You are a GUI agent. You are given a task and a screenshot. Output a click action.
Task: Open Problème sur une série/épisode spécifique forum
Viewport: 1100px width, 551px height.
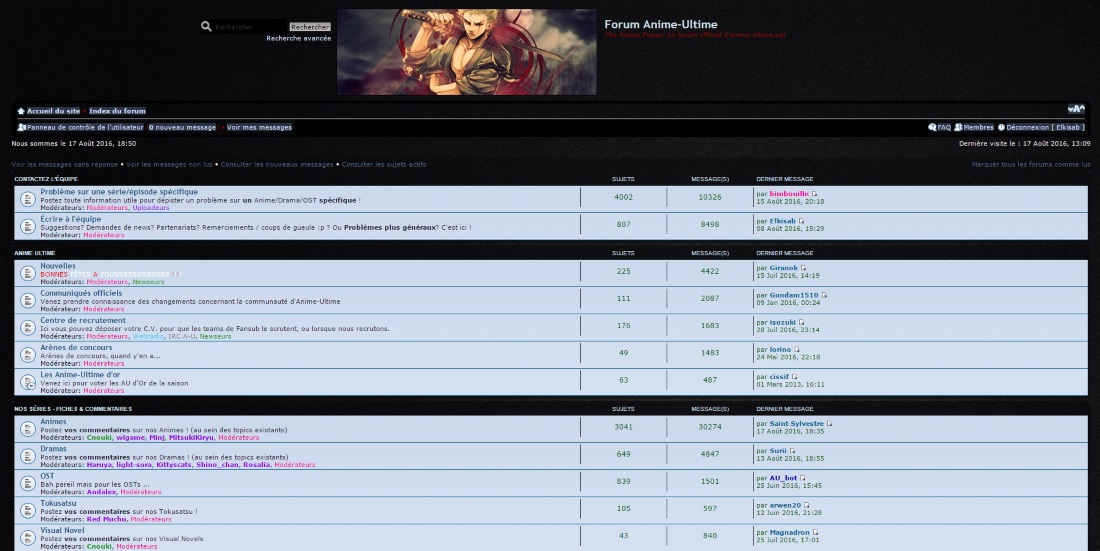[119, 192]
